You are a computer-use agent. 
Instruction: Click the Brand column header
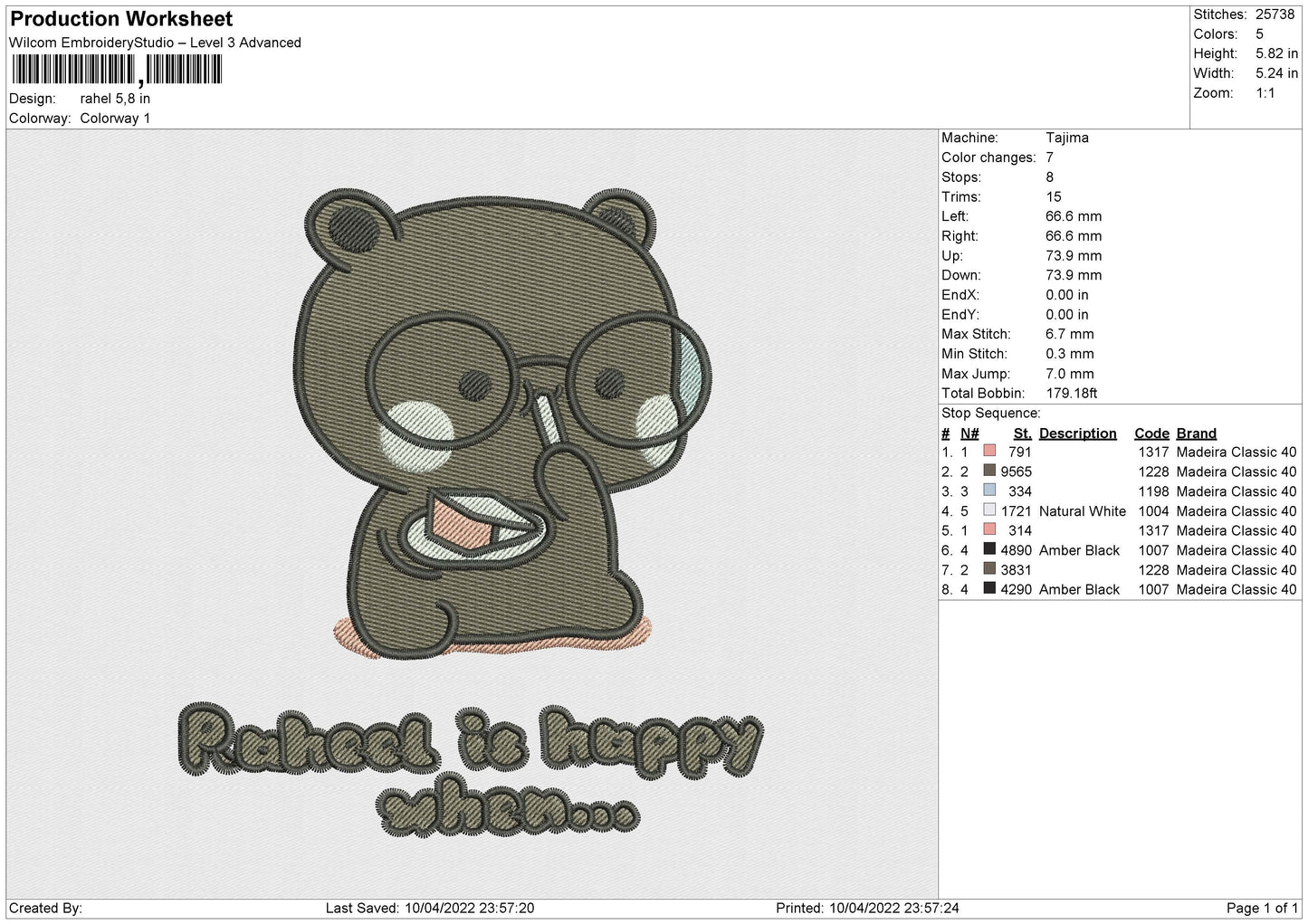pos(1197,433)
